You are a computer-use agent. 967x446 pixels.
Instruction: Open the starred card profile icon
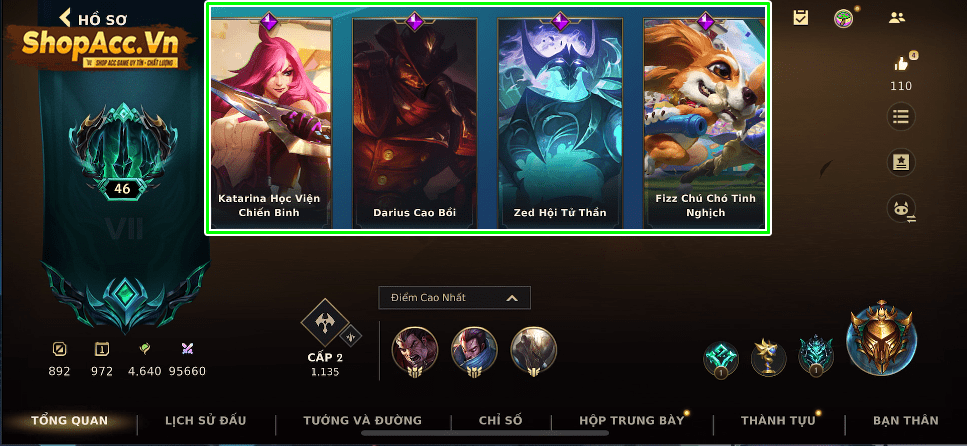(901, 162)
